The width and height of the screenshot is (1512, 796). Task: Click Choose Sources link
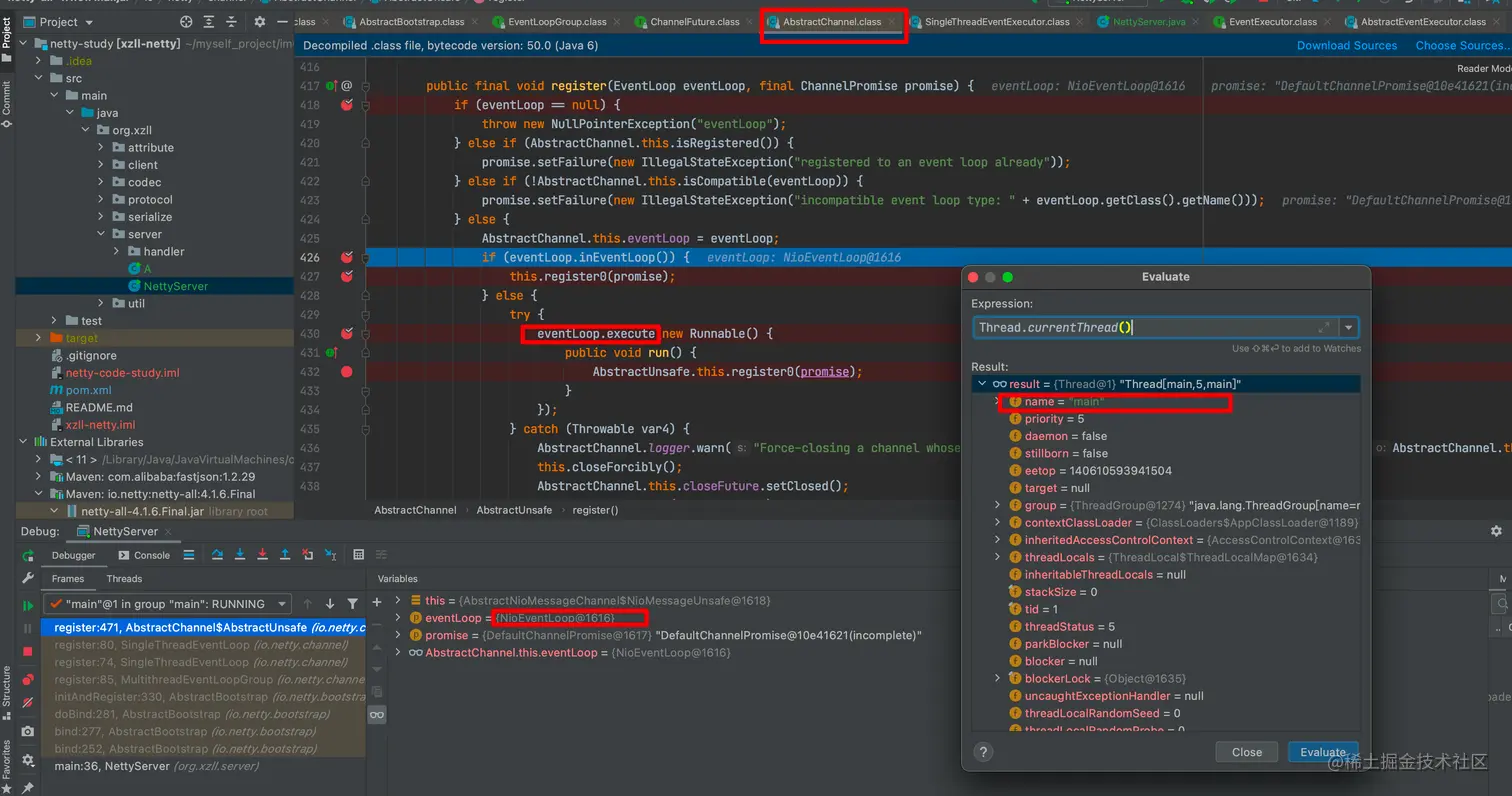pyautogui.click(x=1460, y=45)
